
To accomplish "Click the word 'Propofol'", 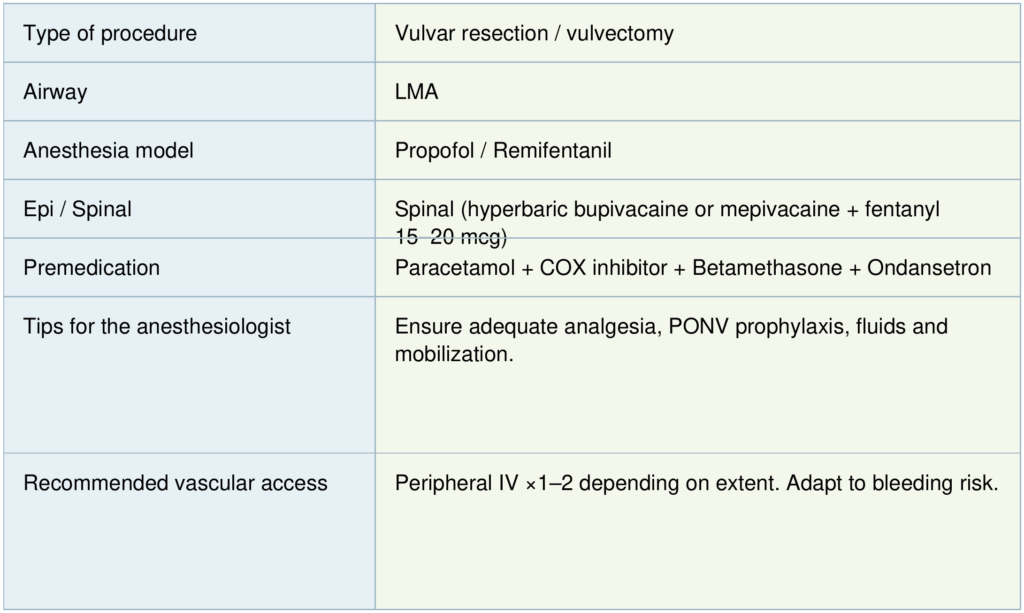I will (x=432, y=151).
